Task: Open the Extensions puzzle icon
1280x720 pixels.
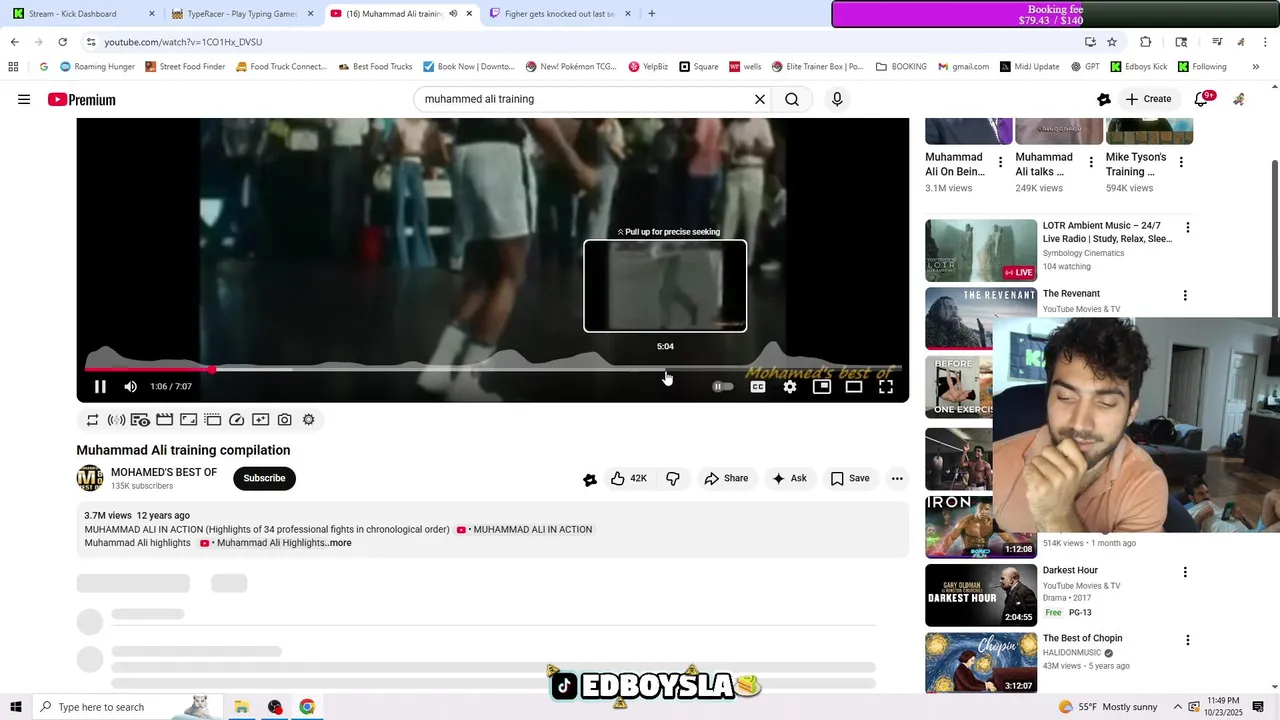Action: pos(1146,42)
